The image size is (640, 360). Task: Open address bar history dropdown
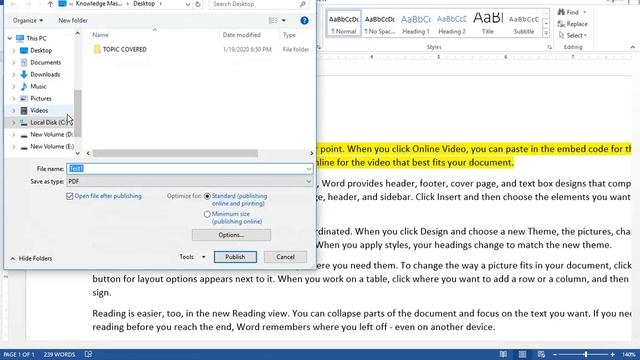tap(187, 4)
